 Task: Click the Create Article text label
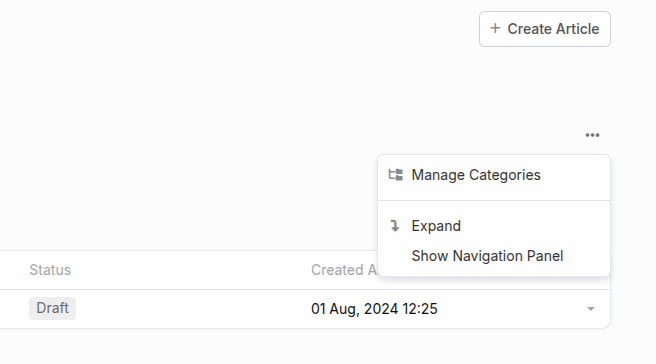(553, 29)
